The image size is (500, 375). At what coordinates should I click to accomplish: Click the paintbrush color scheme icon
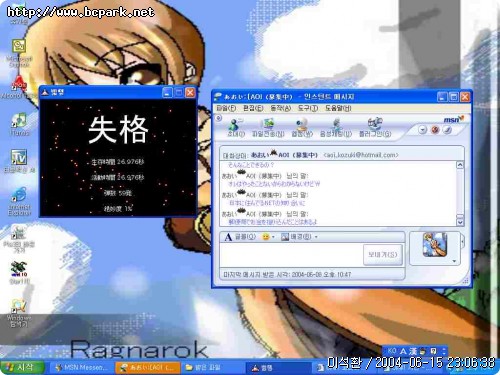point(447,130)
